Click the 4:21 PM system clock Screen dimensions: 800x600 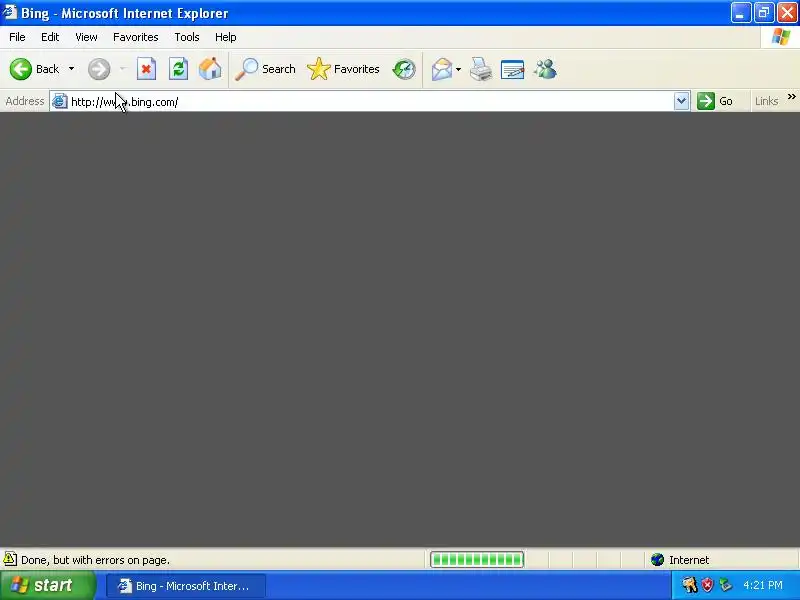(x=763, y=585)
